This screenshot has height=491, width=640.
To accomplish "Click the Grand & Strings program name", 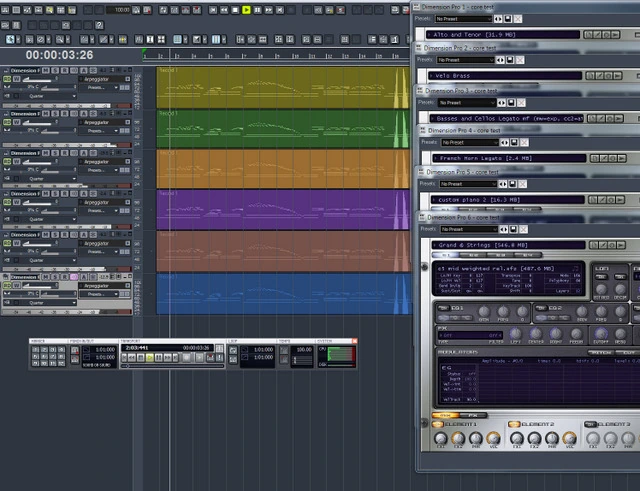I will (483, 245).
